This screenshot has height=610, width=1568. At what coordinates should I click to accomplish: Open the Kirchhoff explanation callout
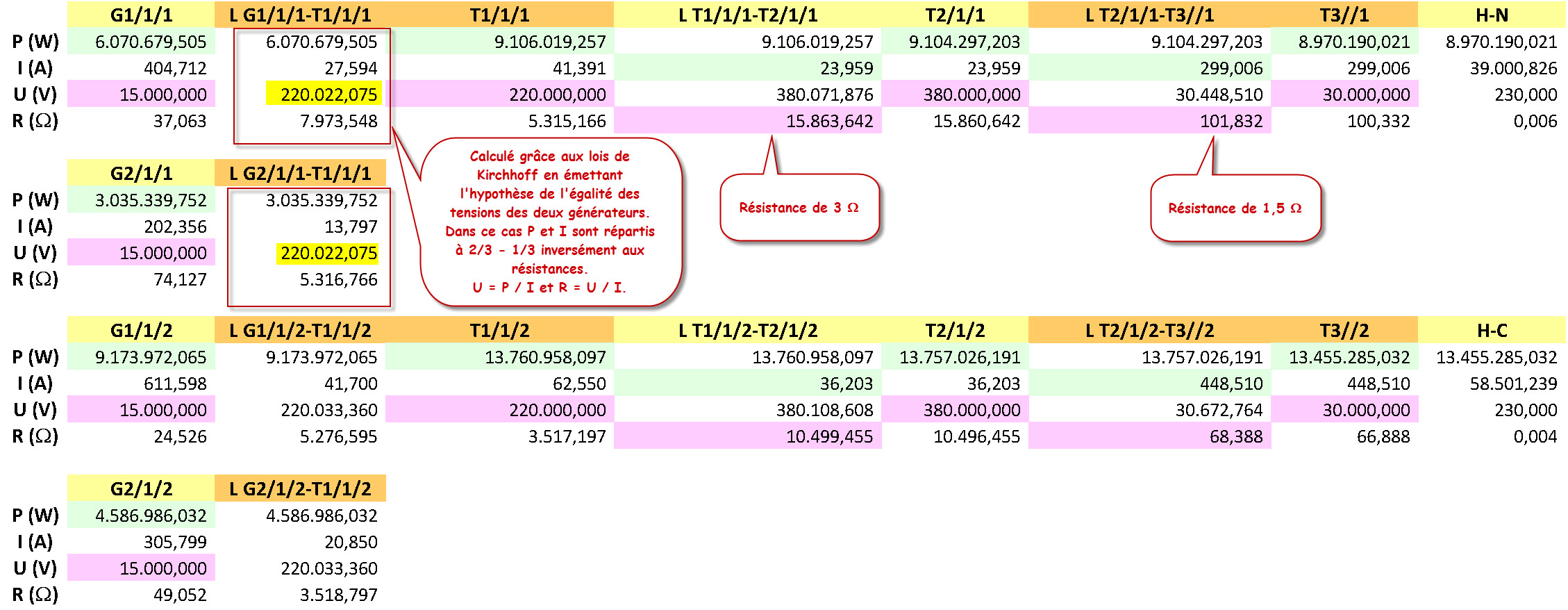[550, 222]
